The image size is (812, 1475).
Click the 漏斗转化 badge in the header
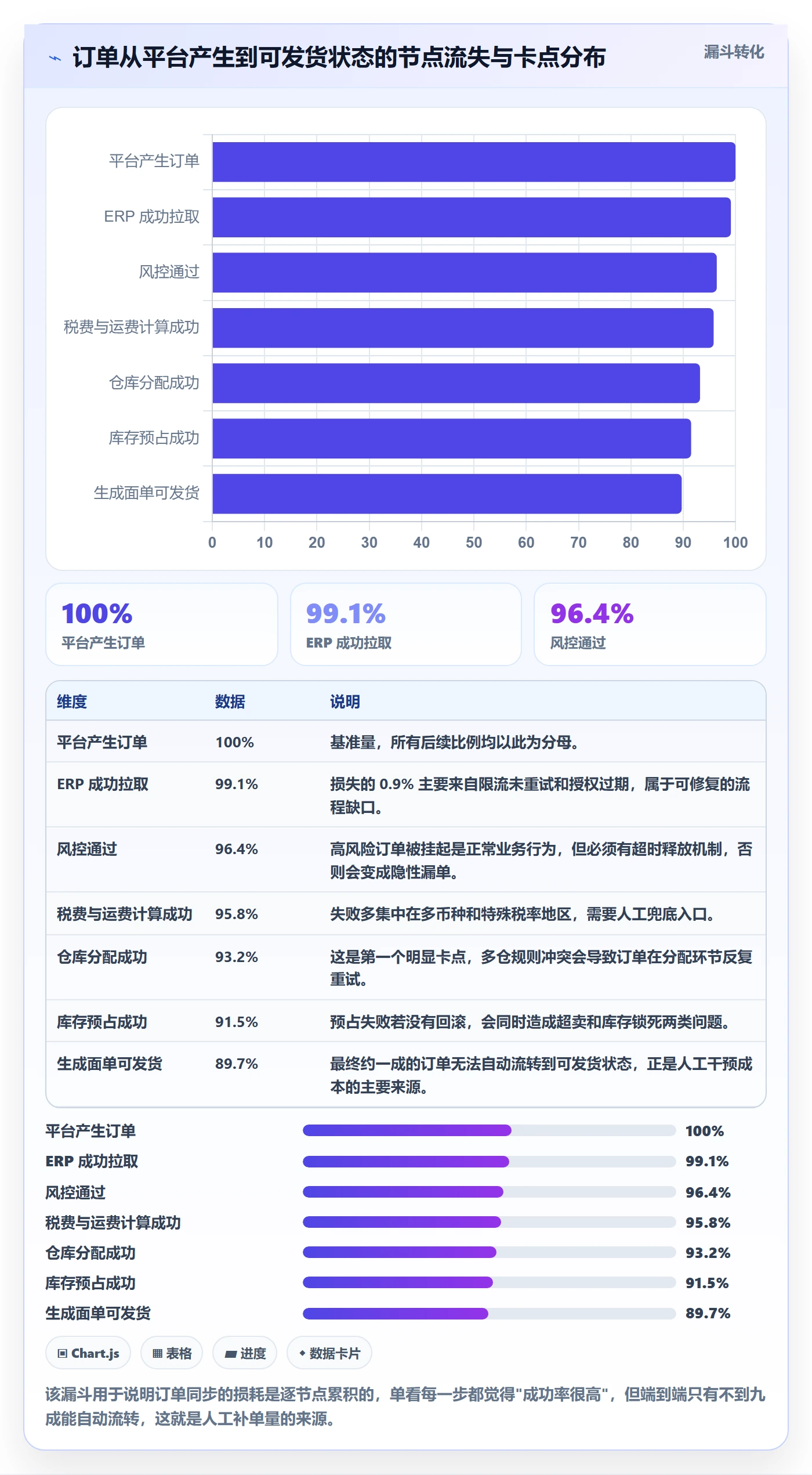734,52
